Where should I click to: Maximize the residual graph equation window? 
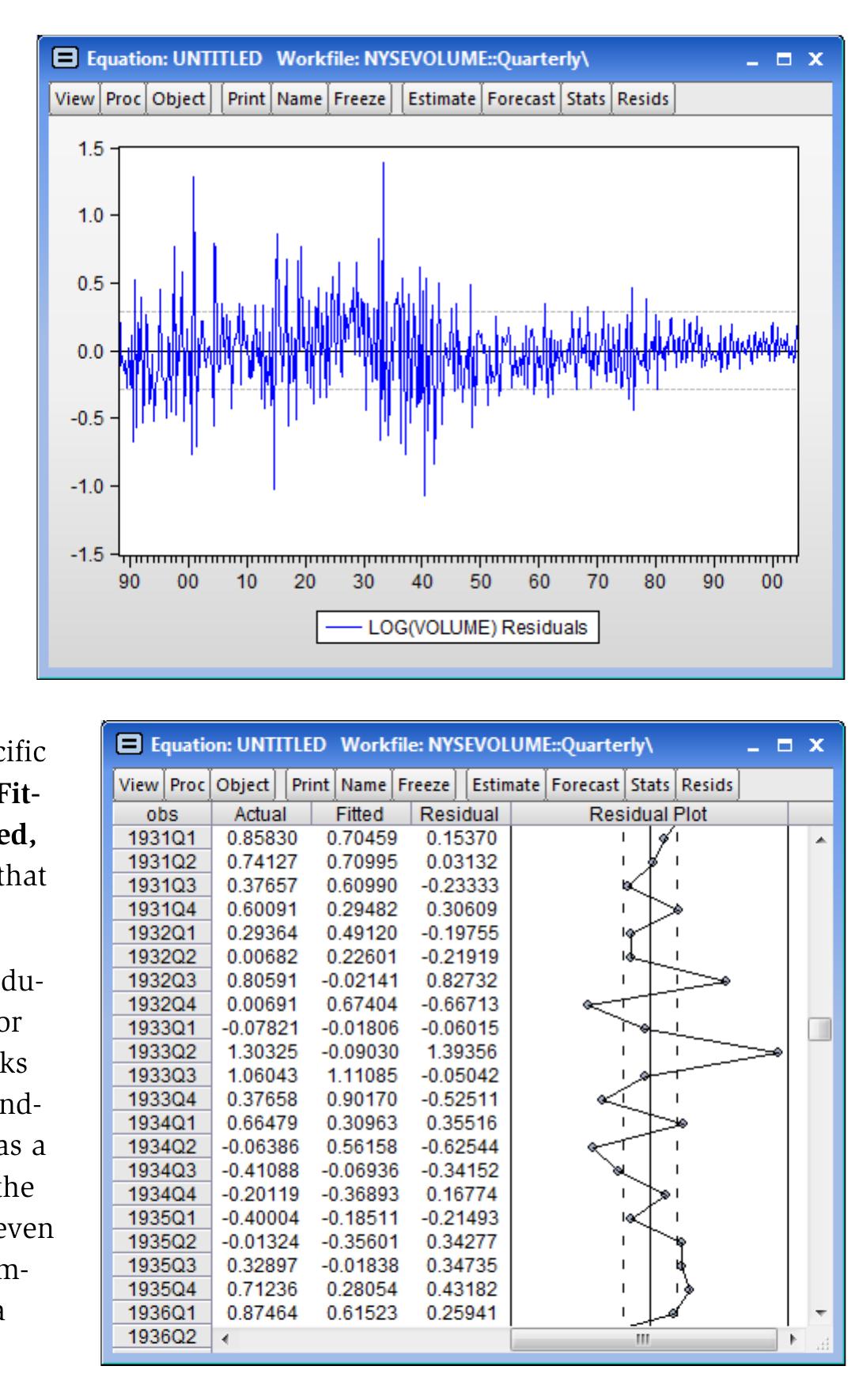[785, 59]
